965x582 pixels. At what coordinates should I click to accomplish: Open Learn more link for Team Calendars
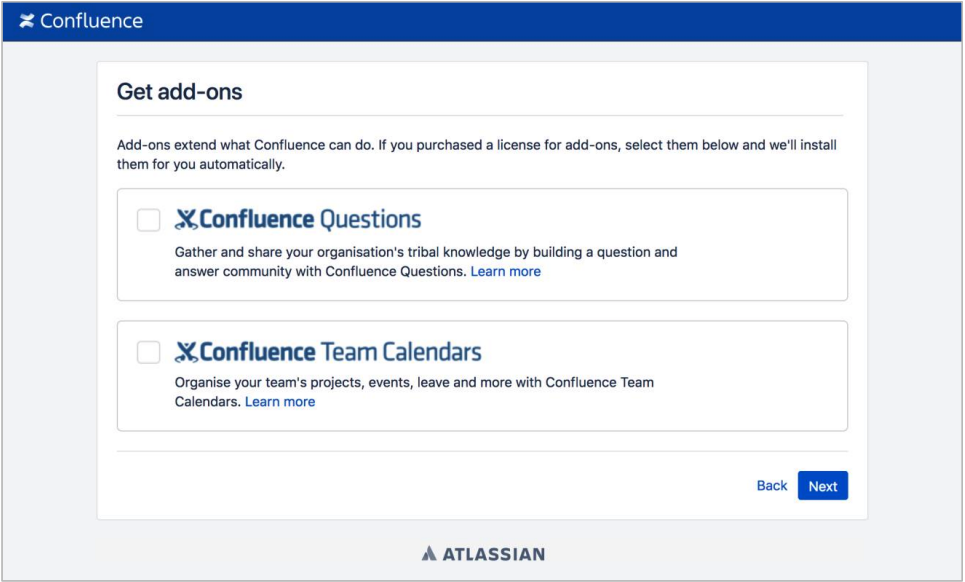tap(280, 402)
